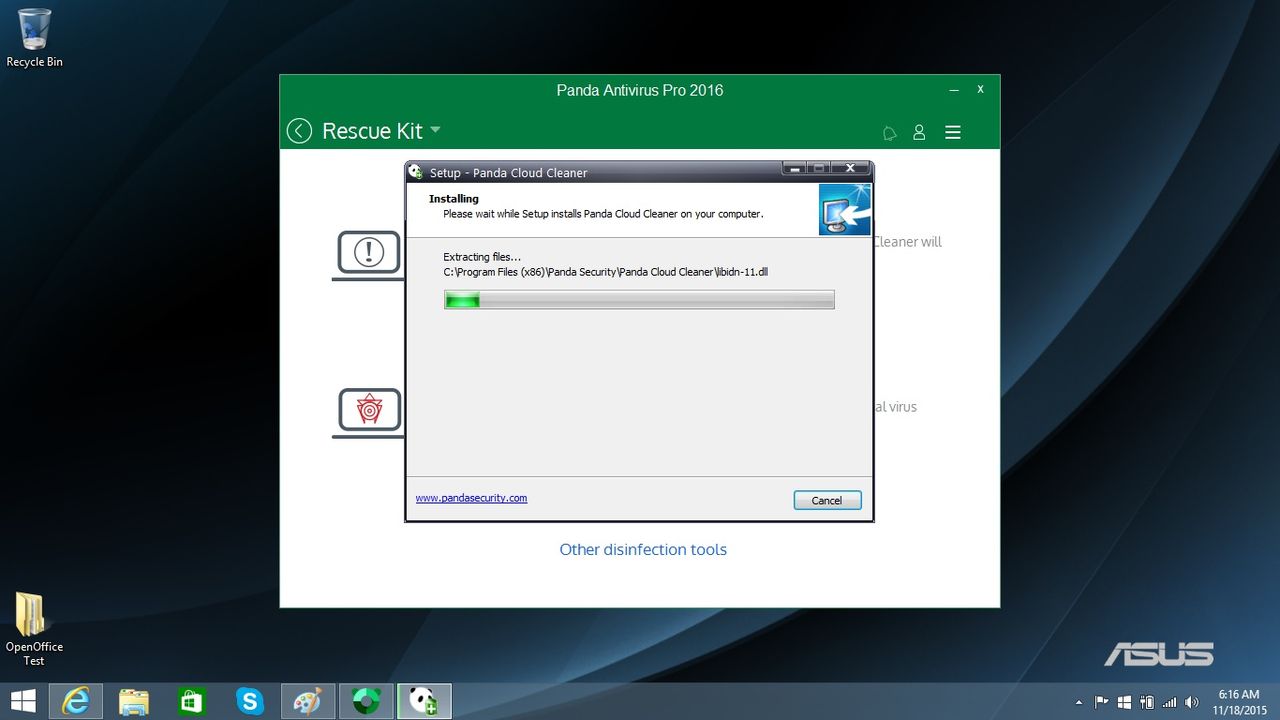Click the 'Installing' heading in setup

454,199
